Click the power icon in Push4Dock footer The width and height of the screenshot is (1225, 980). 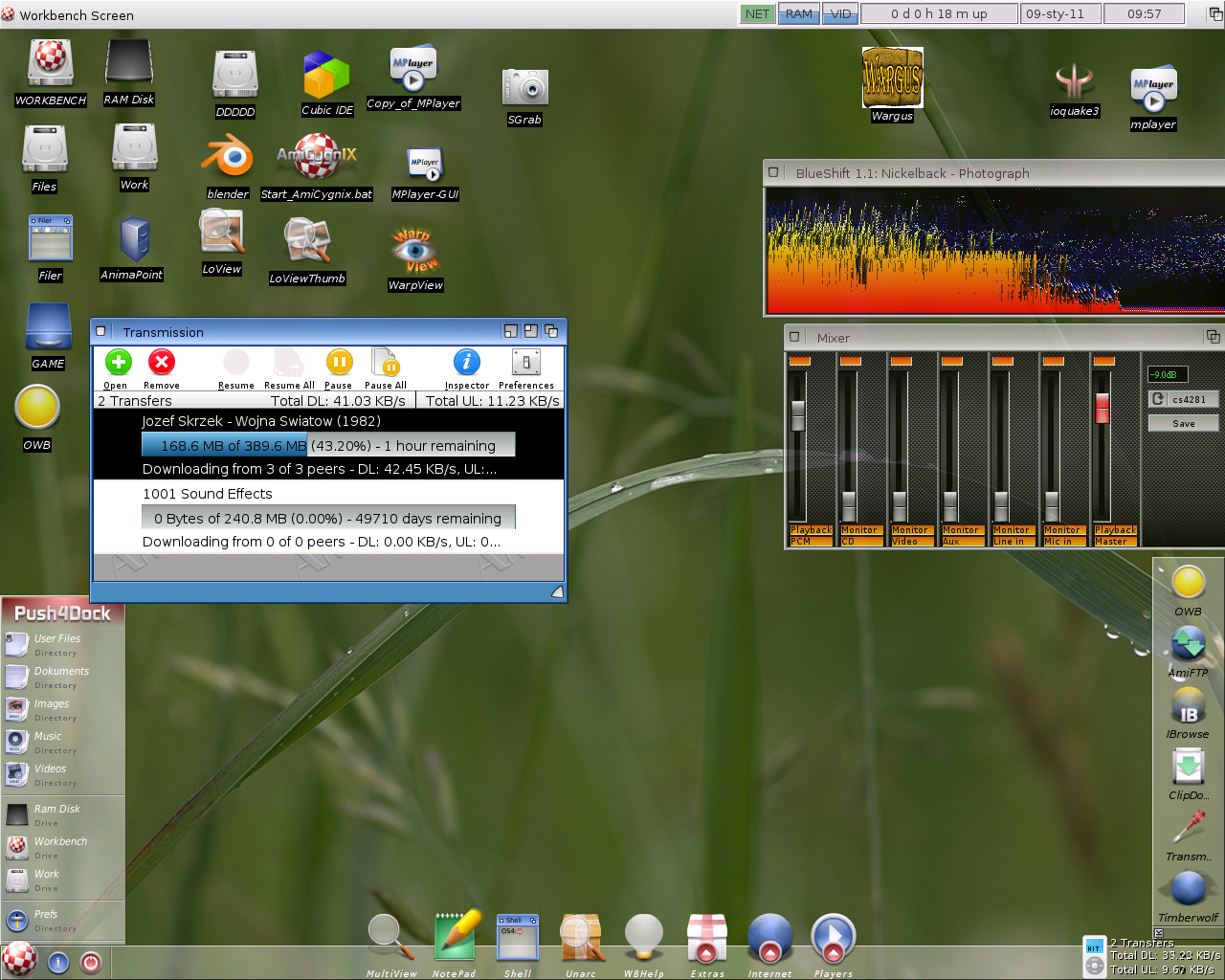pos(91,963)
